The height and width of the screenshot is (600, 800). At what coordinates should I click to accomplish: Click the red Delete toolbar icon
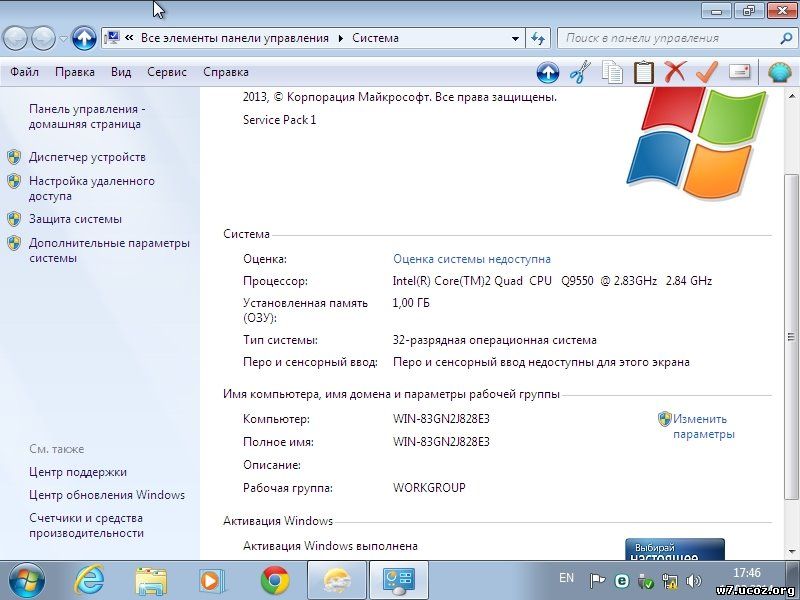(x=675, y=73)
